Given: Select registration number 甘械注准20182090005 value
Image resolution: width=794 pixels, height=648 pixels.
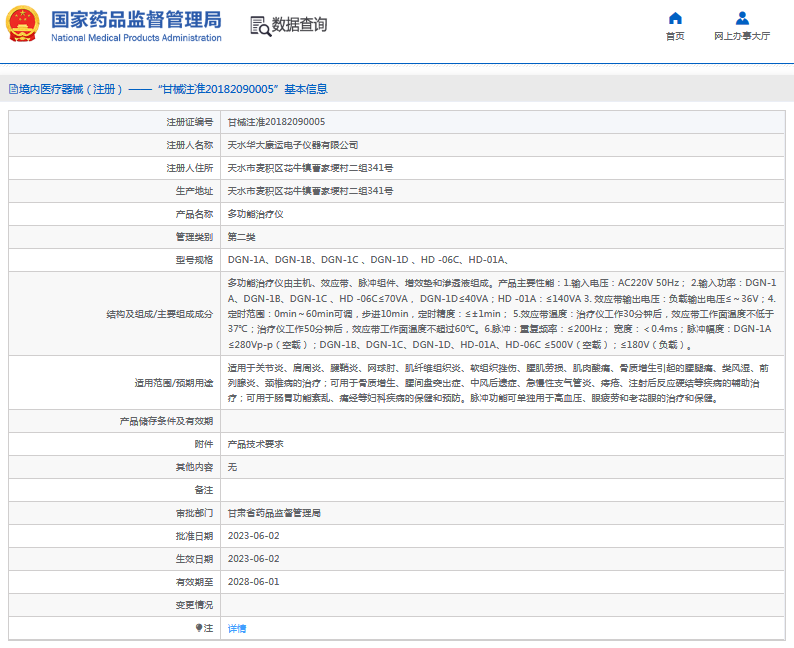Looking at the screenshot, I should [x=276, y=122].
